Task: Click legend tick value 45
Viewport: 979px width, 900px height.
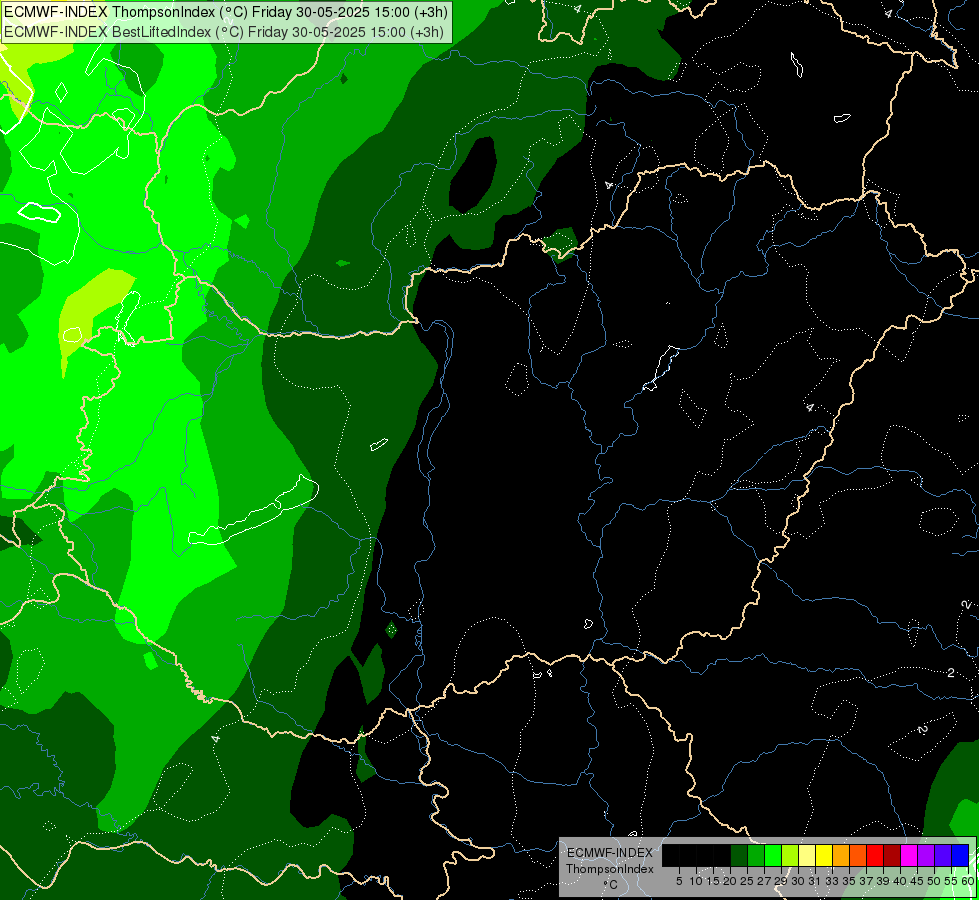Action: (917, 881)
